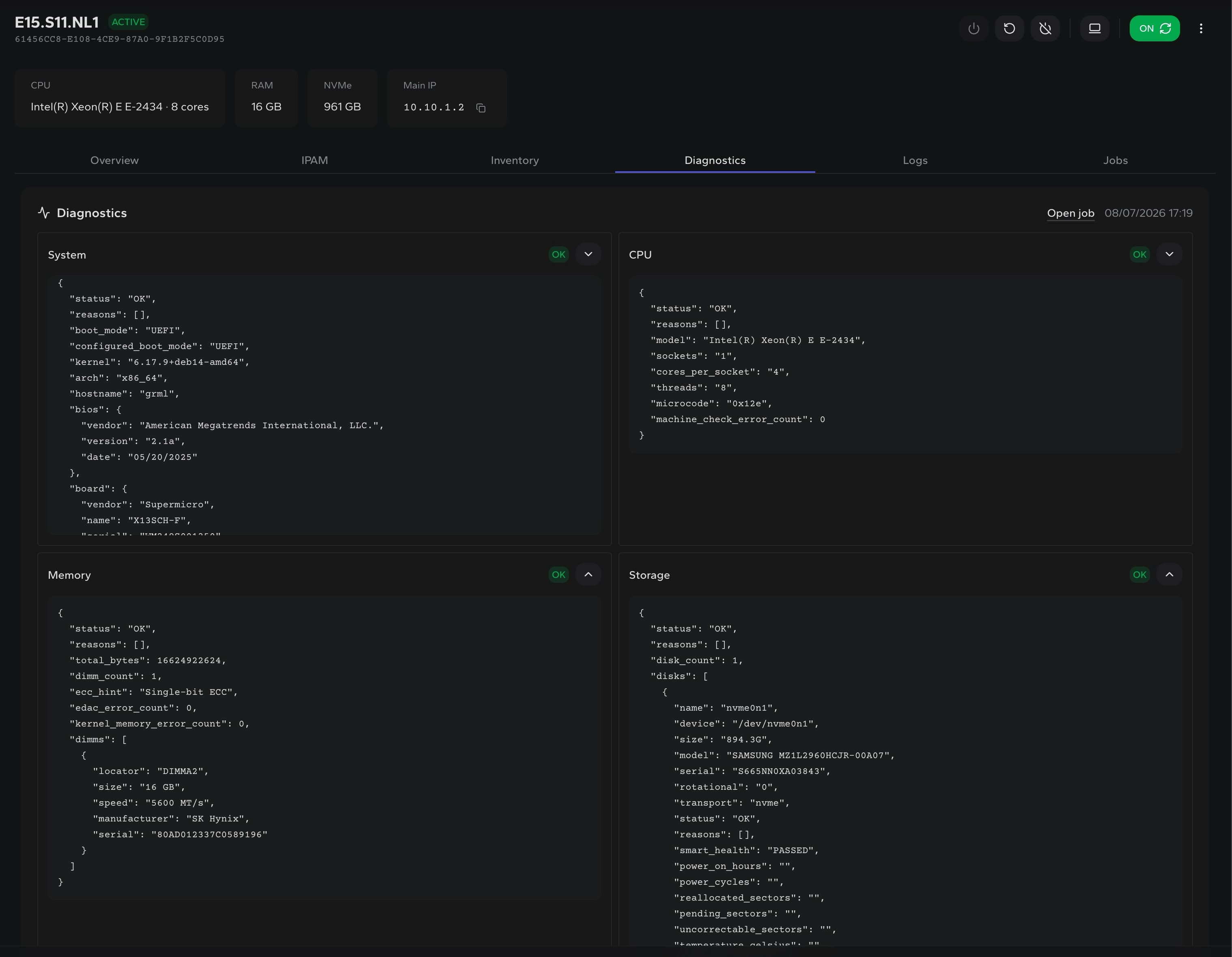
Task: Click the smart_health PASSED line
Action: click(x=746, y=850)
